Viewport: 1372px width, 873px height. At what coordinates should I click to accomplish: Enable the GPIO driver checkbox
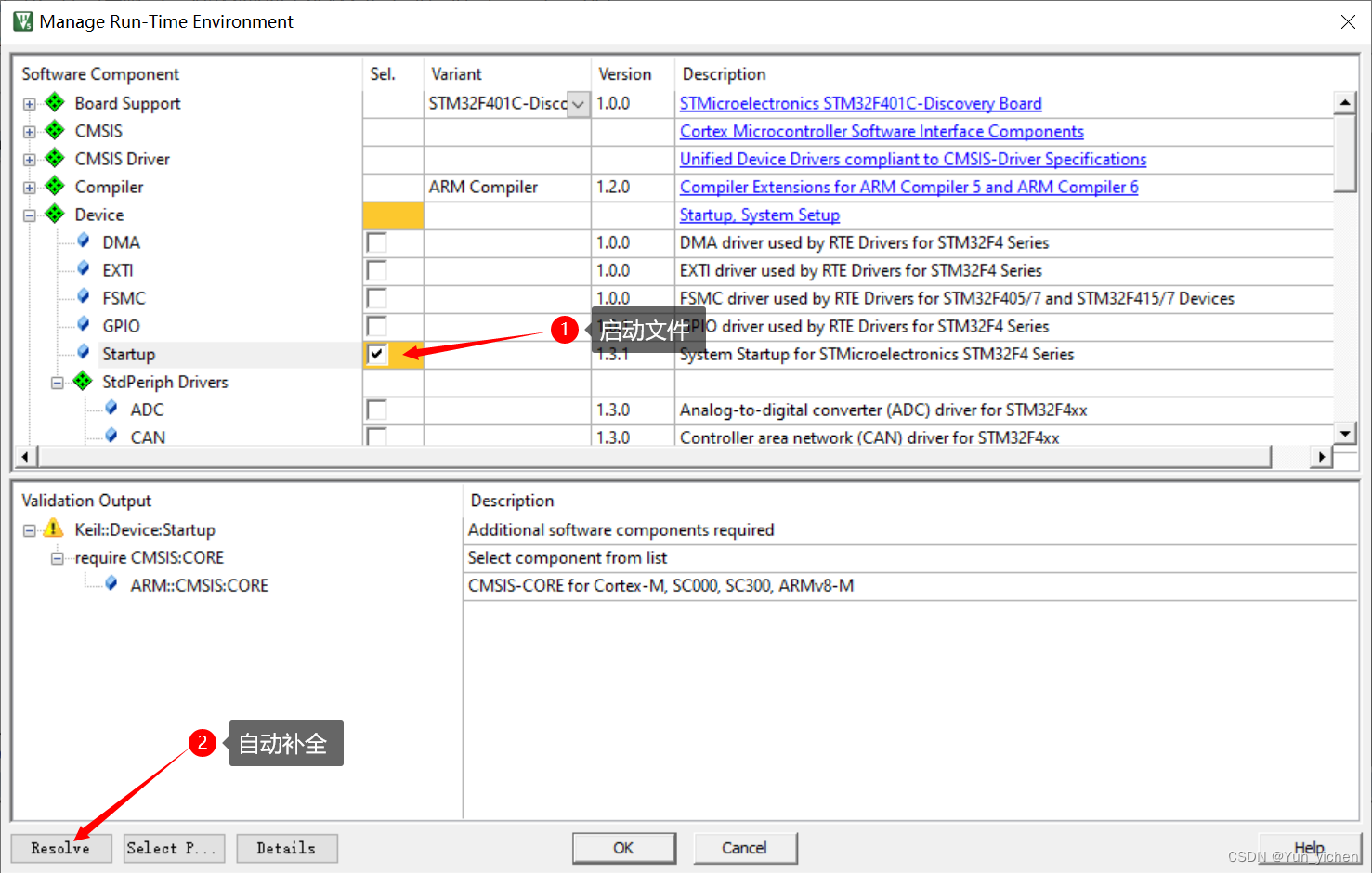376,326
